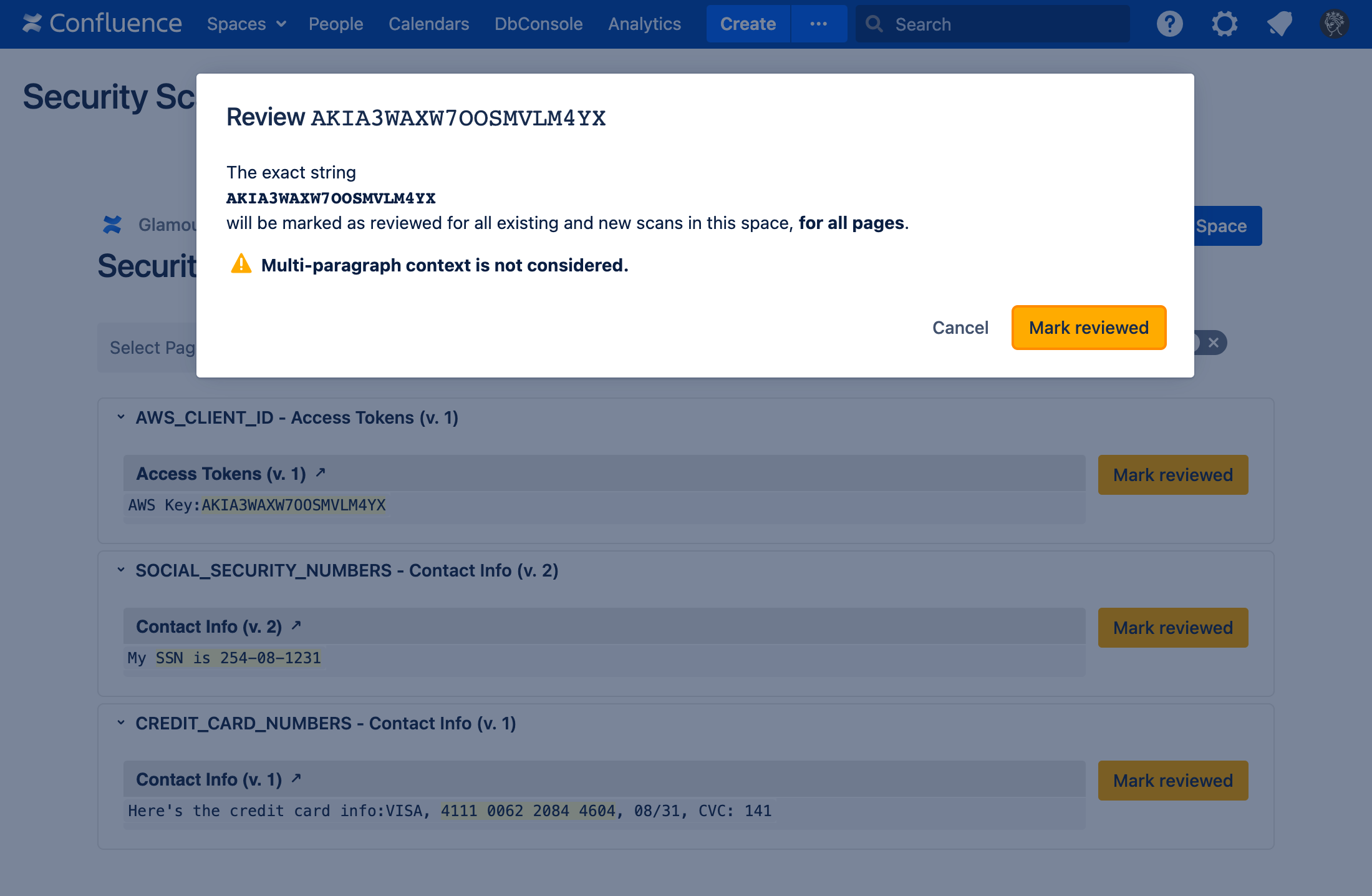Collapse the AWS_CLIENT_ID section
Screen dimensions: 1372x896
click(121, 417)
